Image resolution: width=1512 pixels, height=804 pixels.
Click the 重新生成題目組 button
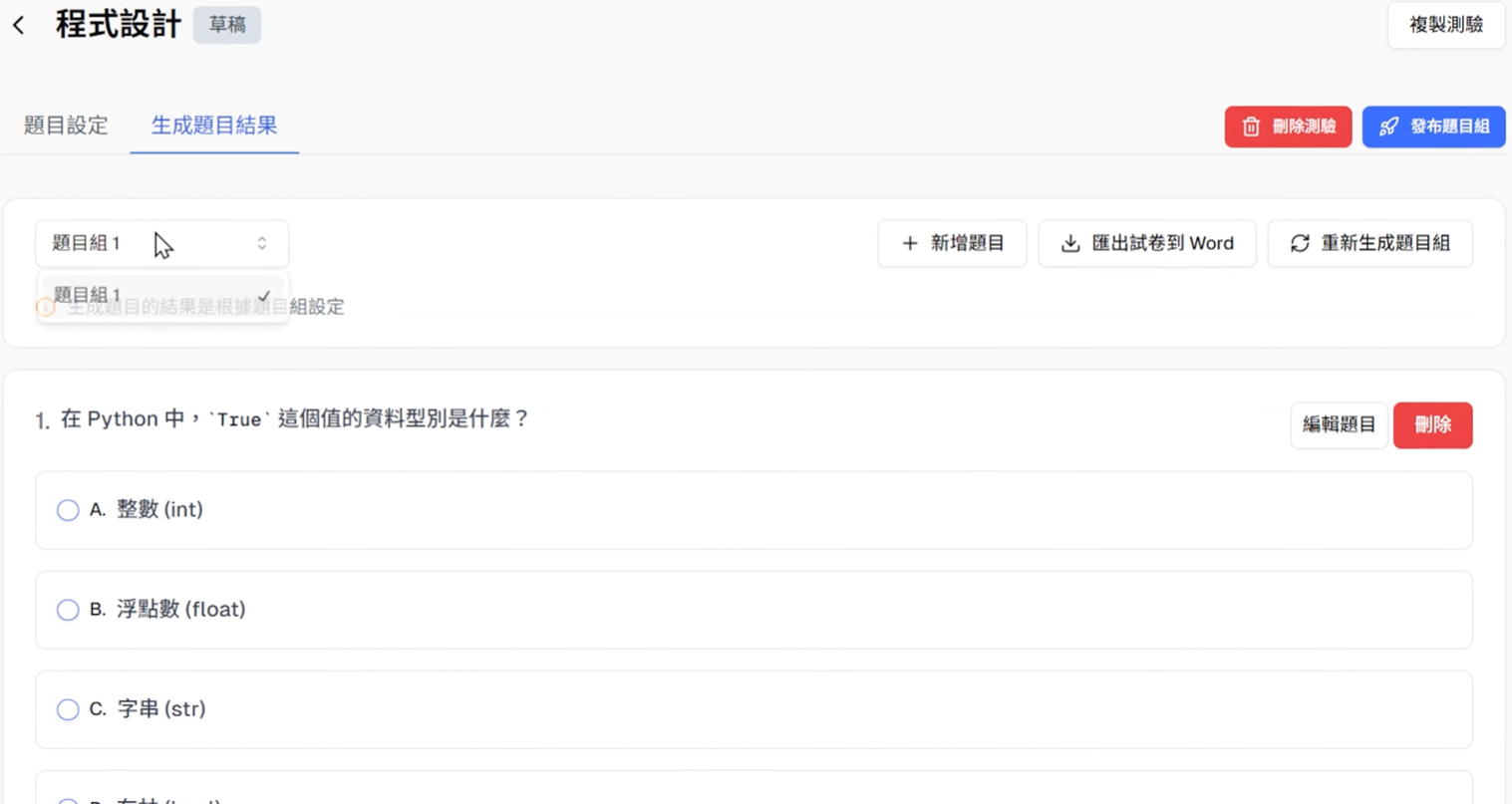pos(1369,243)
